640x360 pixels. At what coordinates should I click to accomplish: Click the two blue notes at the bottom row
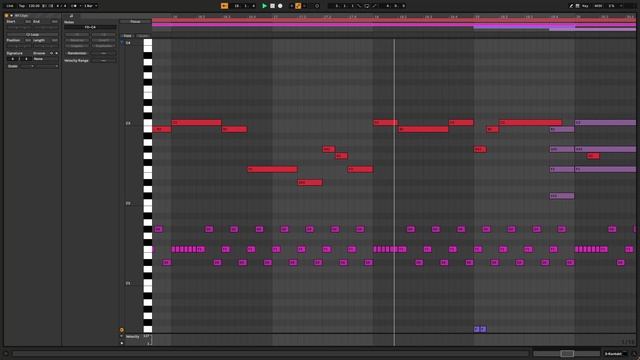(x=480, y=329)
